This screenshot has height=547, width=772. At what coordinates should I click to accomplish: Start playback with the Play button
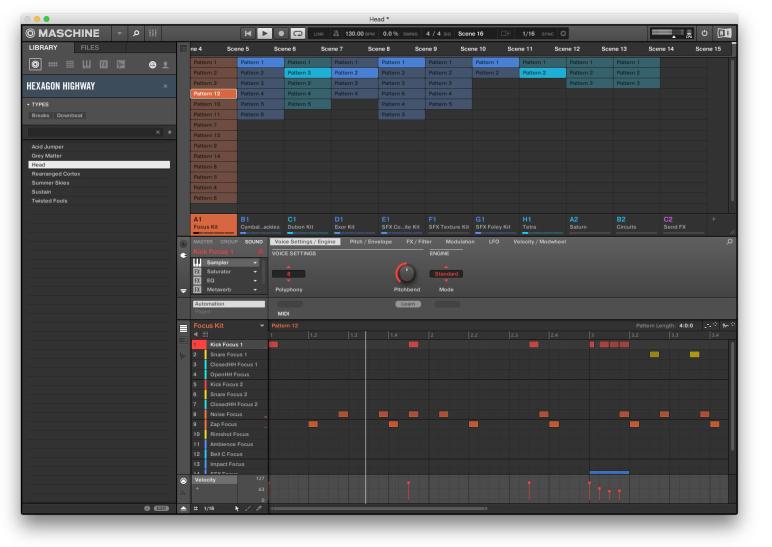coord(264,33)
